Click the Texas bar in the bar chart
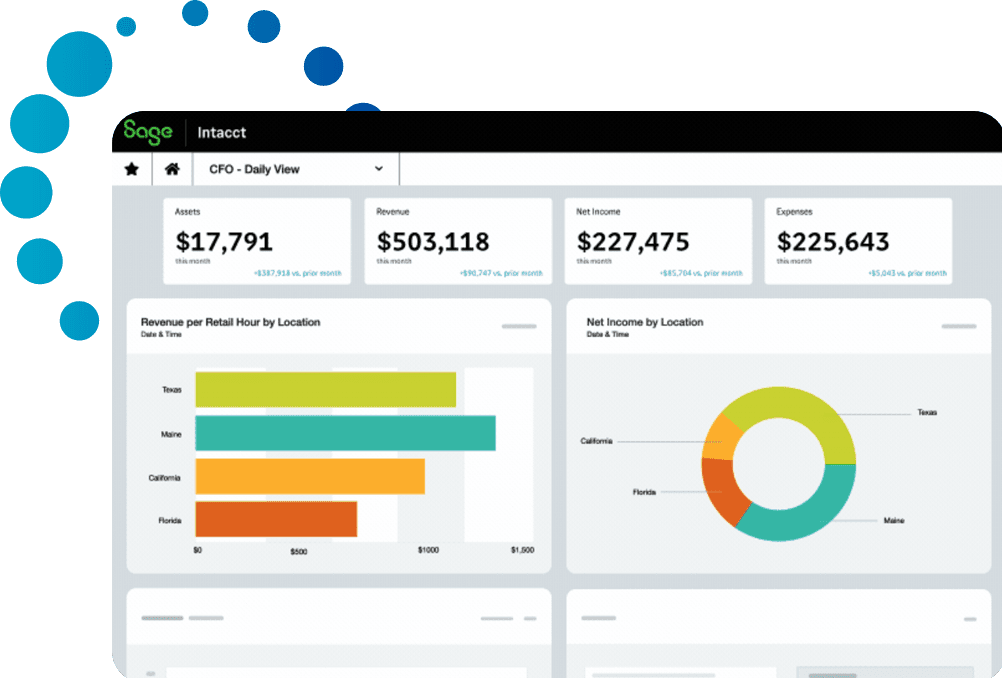 [325, 390]
